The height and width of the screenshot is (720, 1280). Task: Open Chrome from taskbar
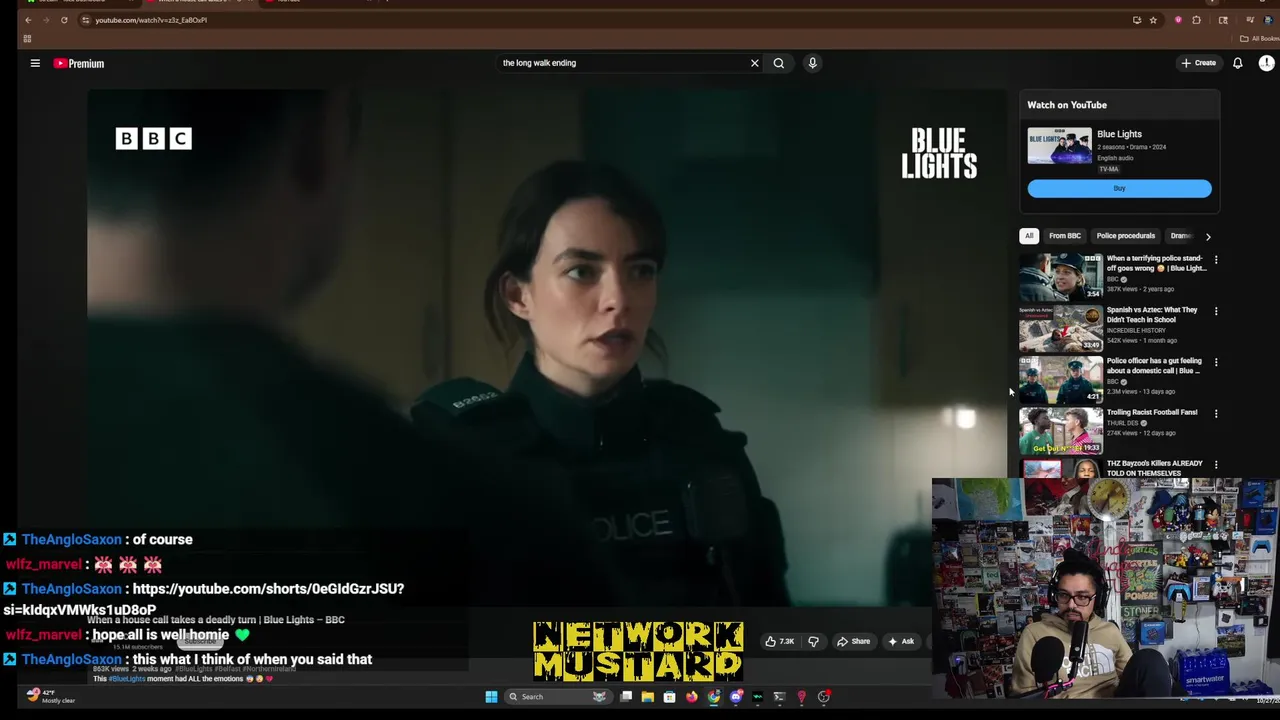point(713,697)
